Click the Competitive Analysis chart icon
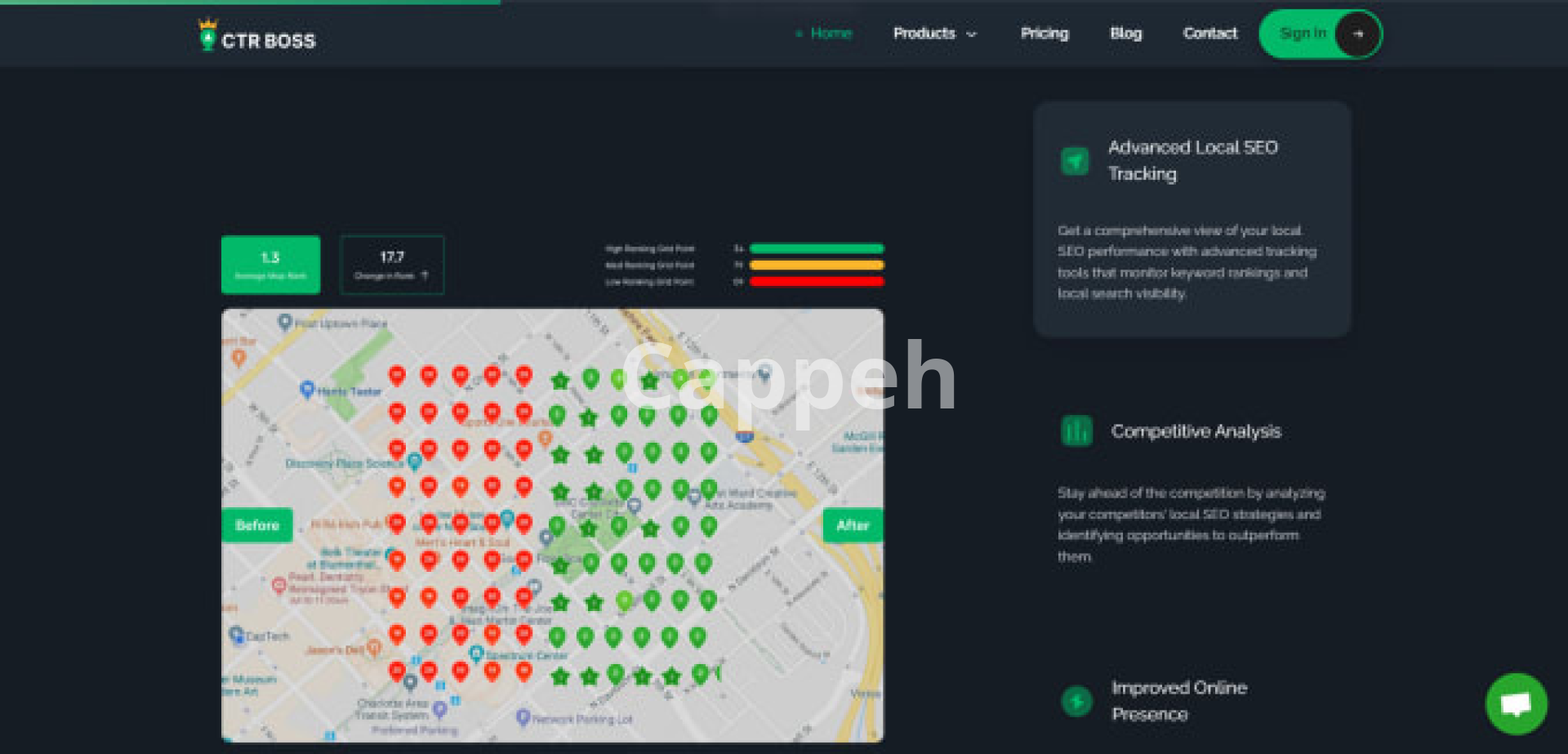 click(x=1076, y=431)
